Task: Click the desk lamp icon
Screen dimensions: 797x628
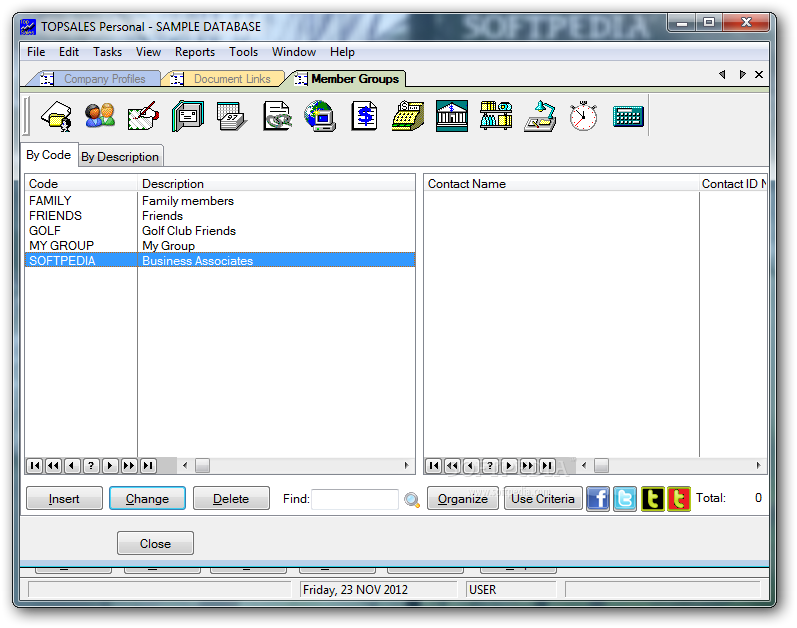Action: pos(540,116)
